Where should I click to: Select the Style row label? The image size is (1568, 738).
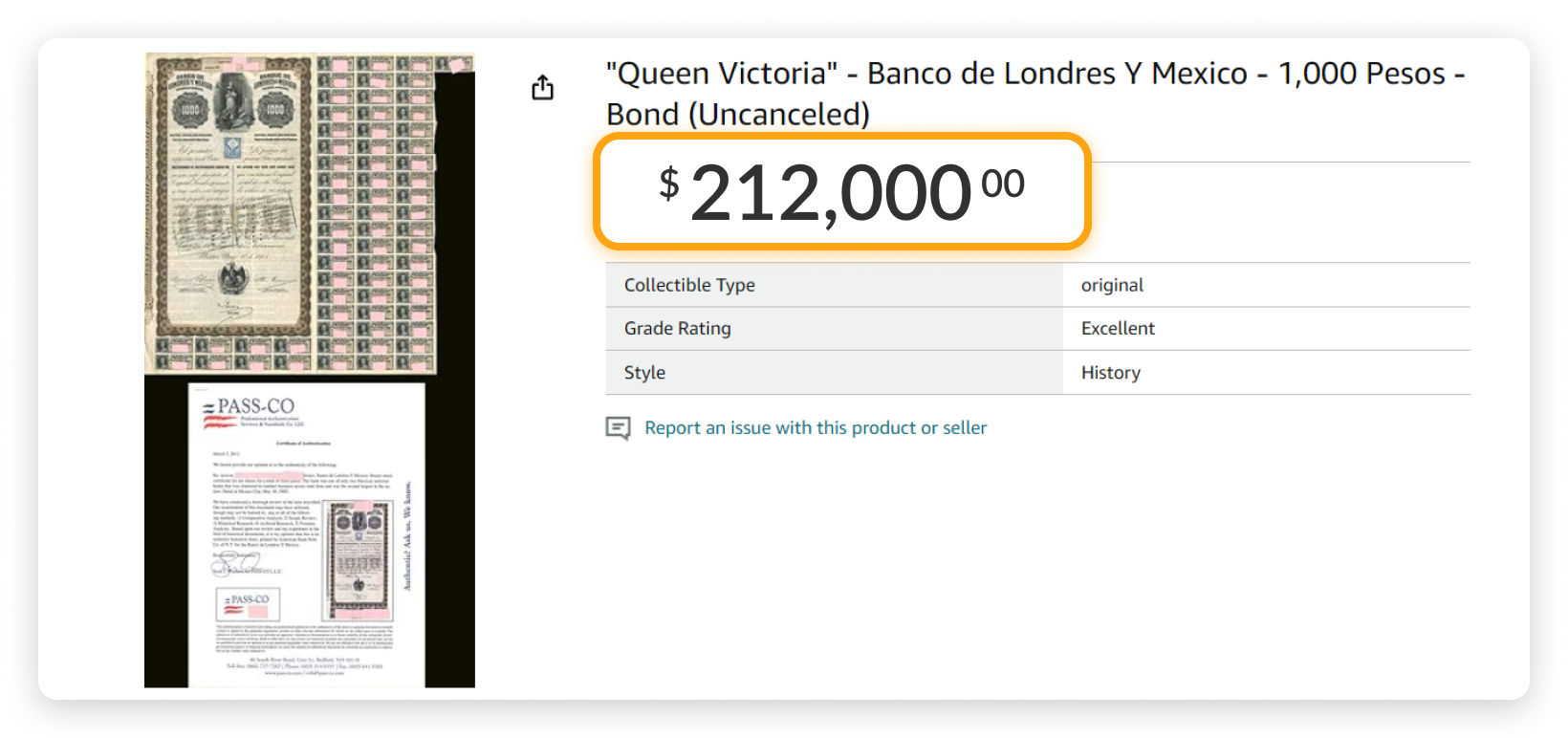644,372
